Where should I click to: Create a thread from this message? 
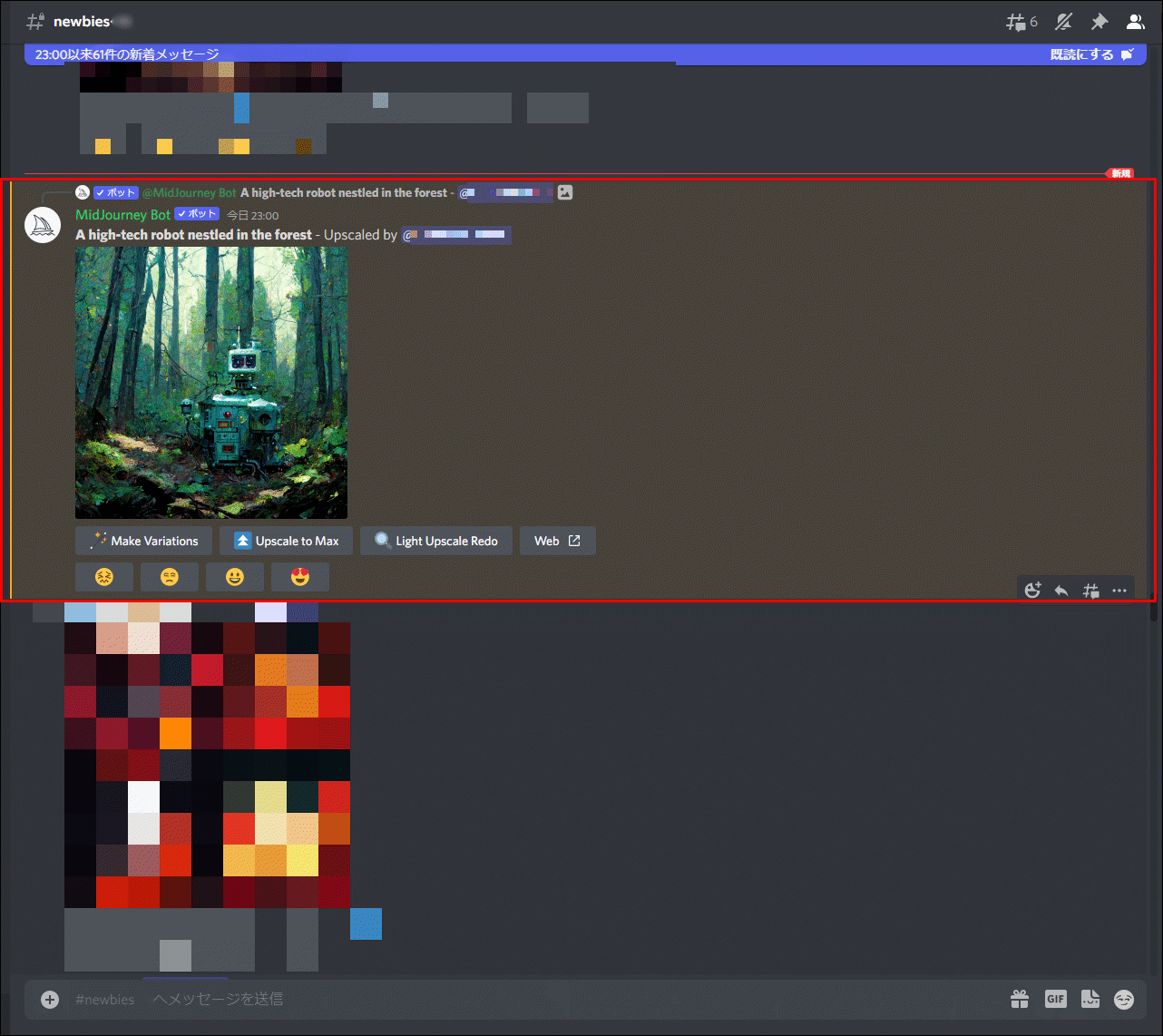click(1090, 591)
